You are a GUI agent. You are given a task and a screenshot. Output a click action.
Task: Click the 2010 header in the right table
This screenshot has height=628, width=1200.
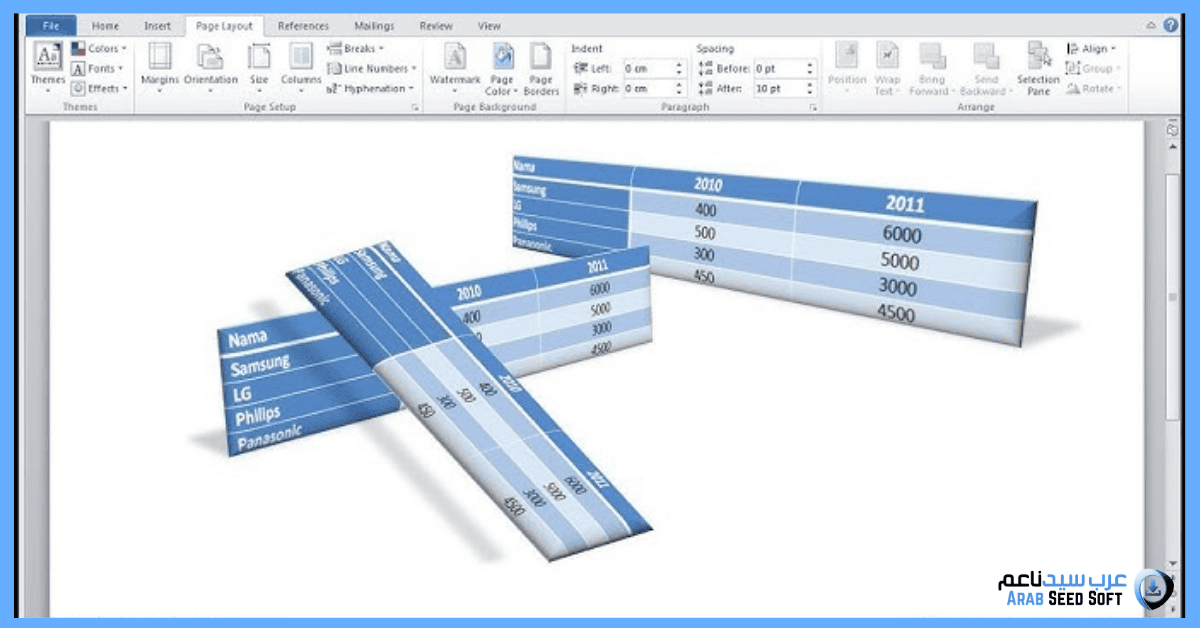(708, 184)
